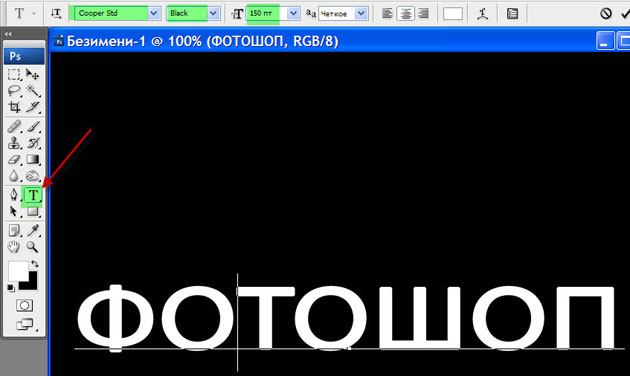This screenshot has height=376, width=630.
Task: Select the Zoom tool
Action: tap(33, 247)
